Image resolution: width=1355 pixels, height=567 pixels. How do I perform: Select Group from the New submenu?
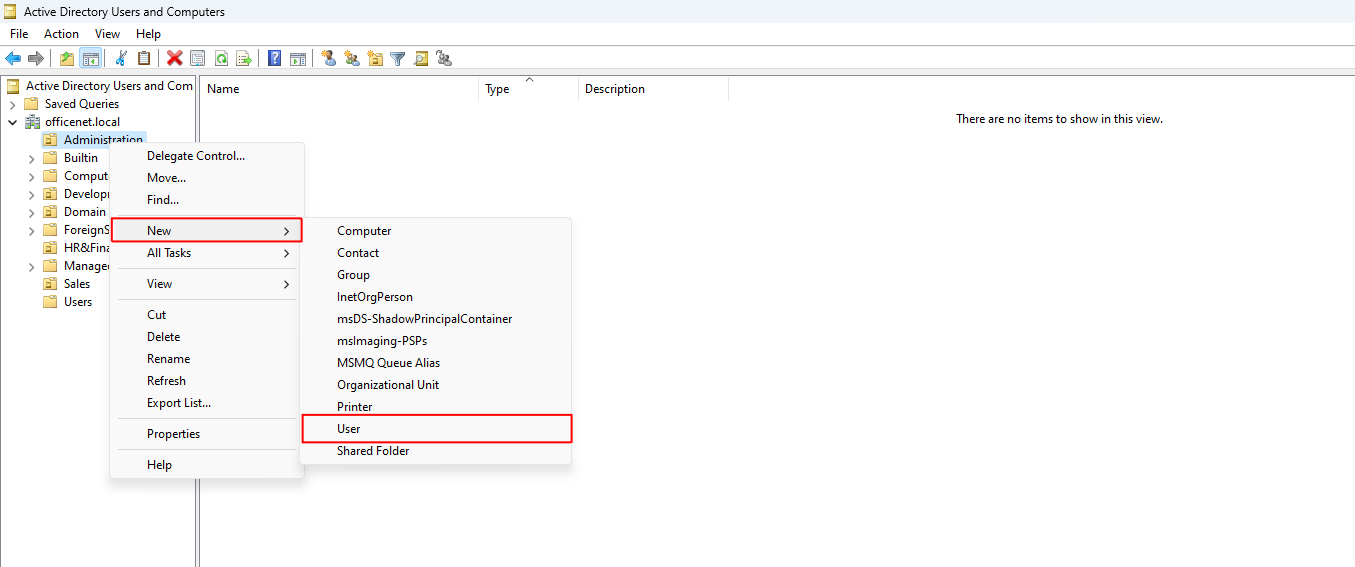tap(353, 275)
